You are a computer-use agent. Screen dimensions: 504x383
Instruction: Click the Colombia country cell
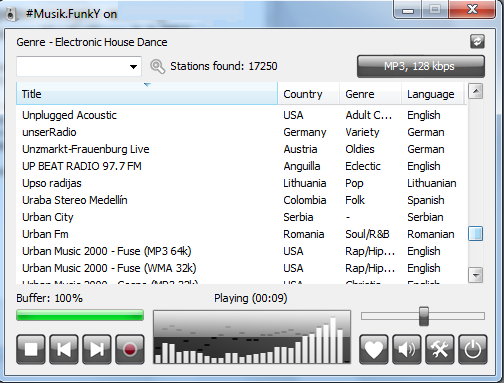pos(305,200)
